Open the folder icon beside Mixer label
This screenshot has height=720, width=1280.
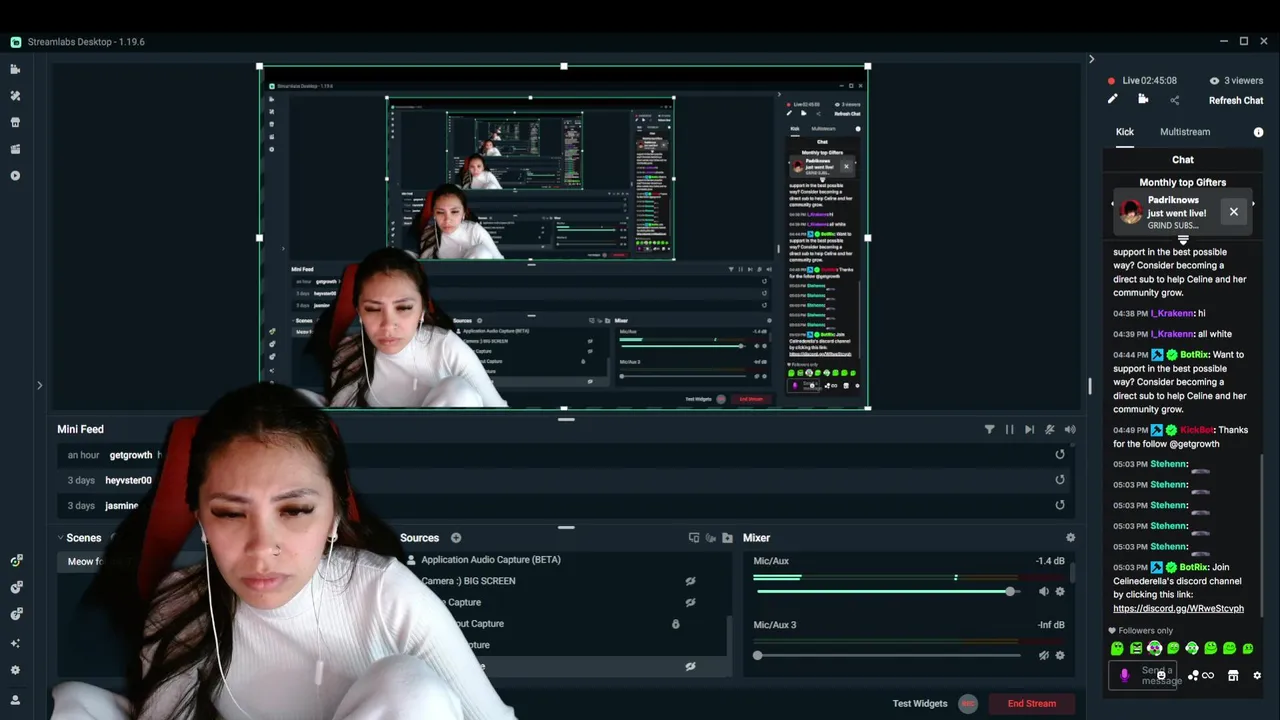point(727,538)
